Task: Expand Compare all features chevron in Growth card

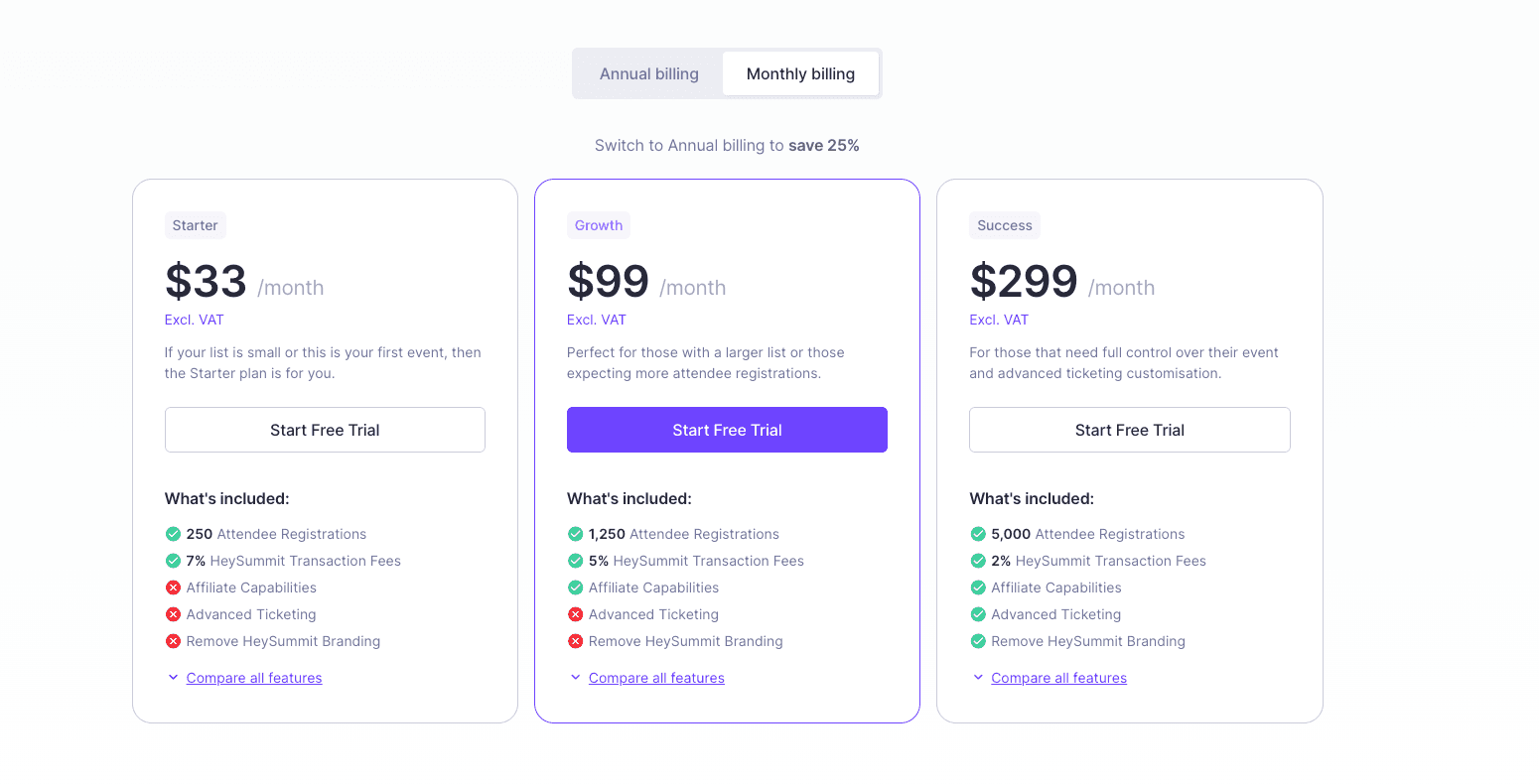Action: pyautogui.click(x=575, y=678)
